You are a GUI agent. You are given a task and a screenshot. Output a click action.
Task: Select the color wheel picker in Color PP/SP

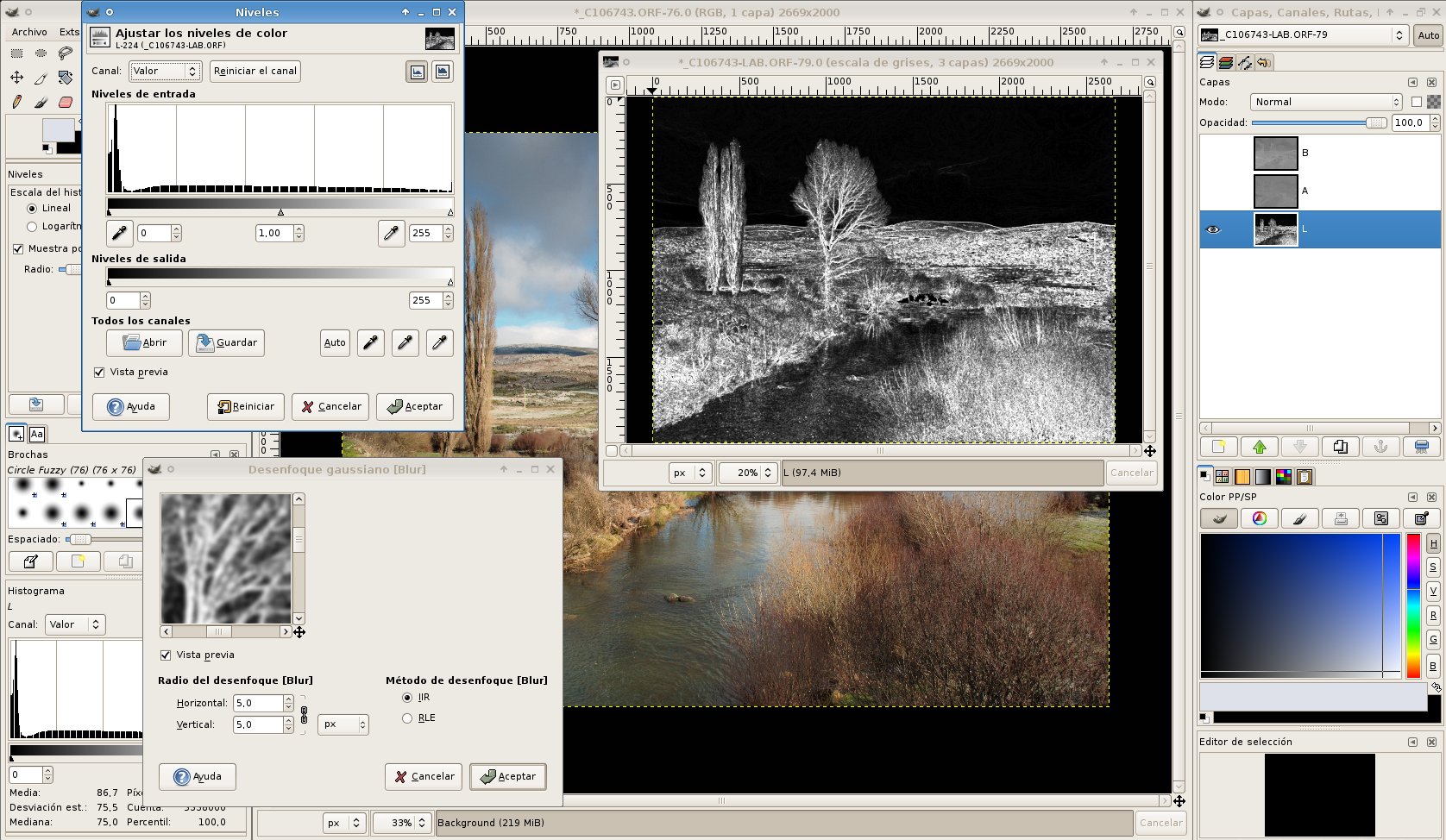point(1260,518)
